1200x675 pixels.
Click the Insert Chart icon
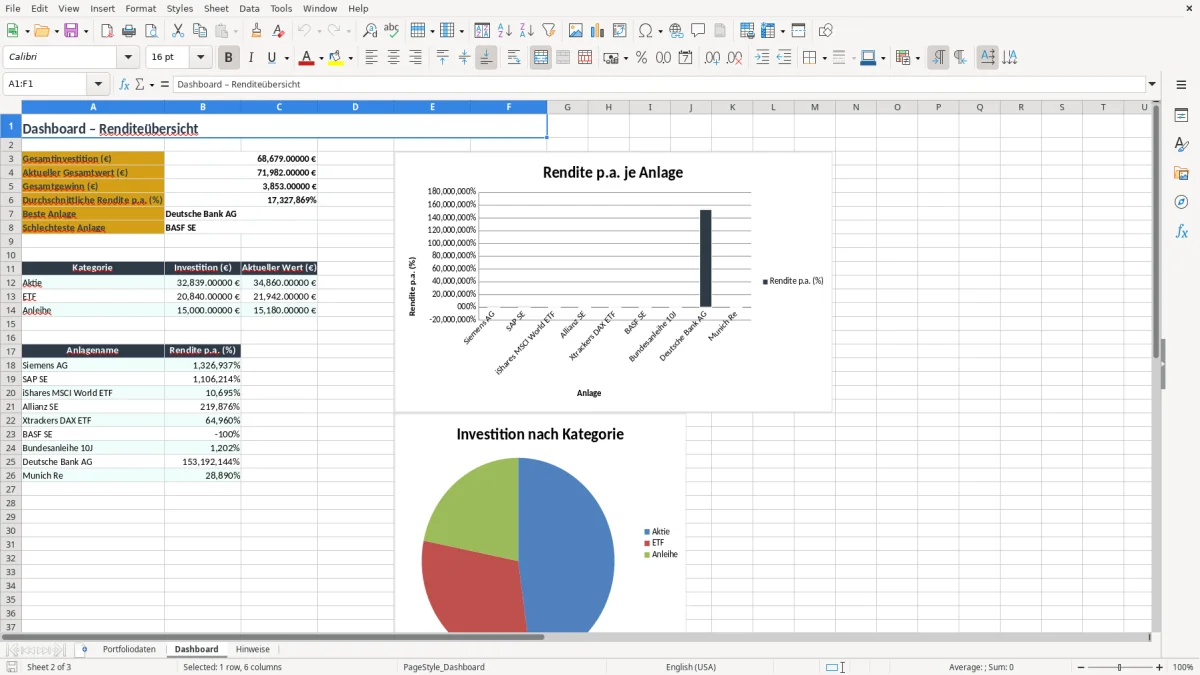pyautogui.click(x=598, y=31)
